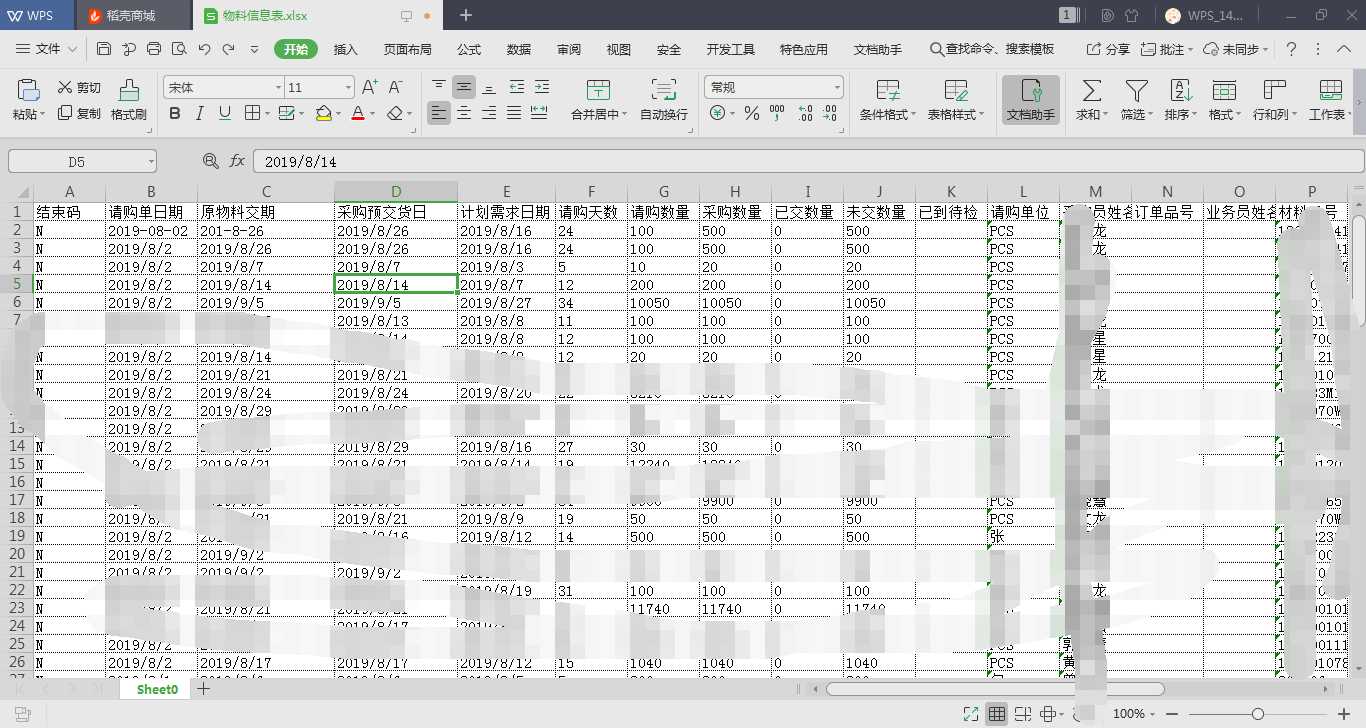
Task: Click the font color red A swatch
Action: pyautogui.click(x=357, y=113)
